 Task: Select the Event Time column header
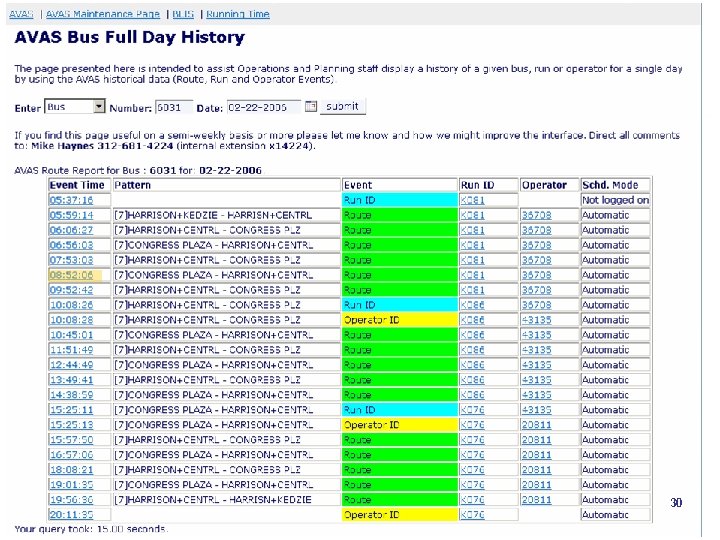[x=79, y=185]
